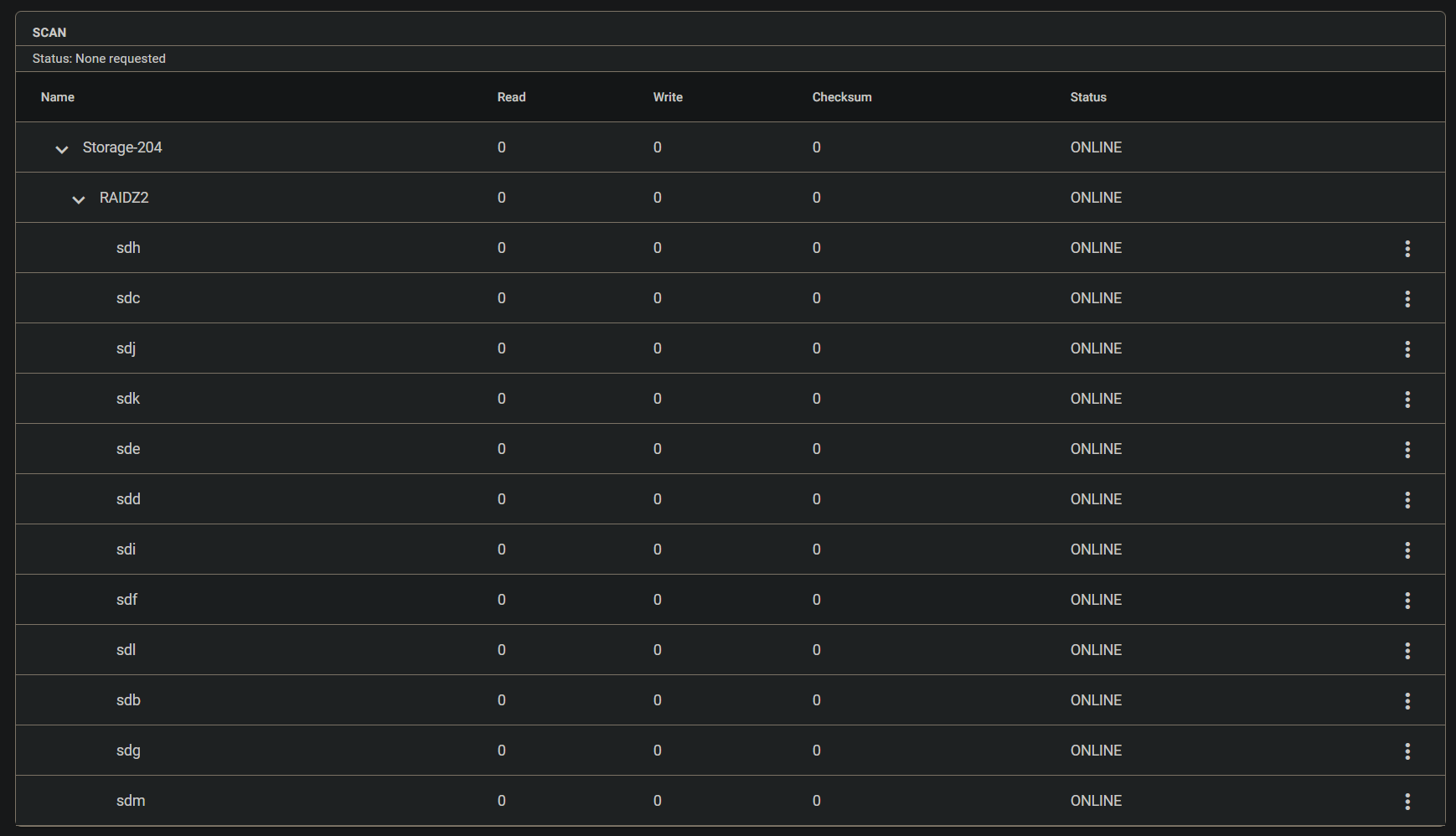Open the three-dot menu for sdg
The width and height of the screenshot is (1456, 836).
coord(1407,751)
